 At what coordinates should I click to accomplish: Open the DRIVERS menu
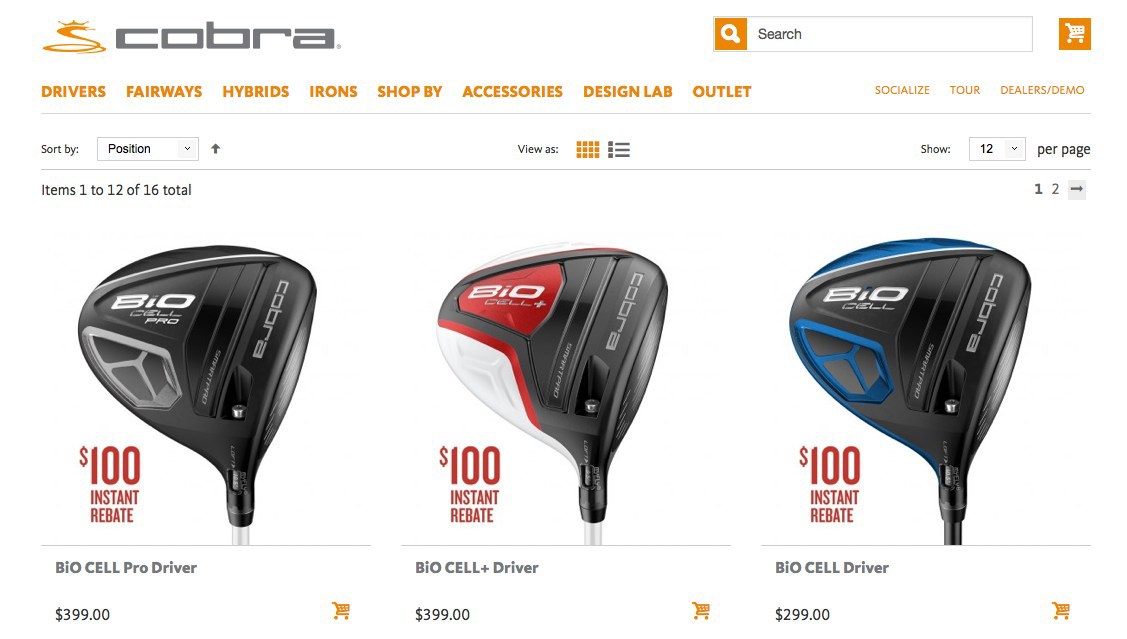73,92
